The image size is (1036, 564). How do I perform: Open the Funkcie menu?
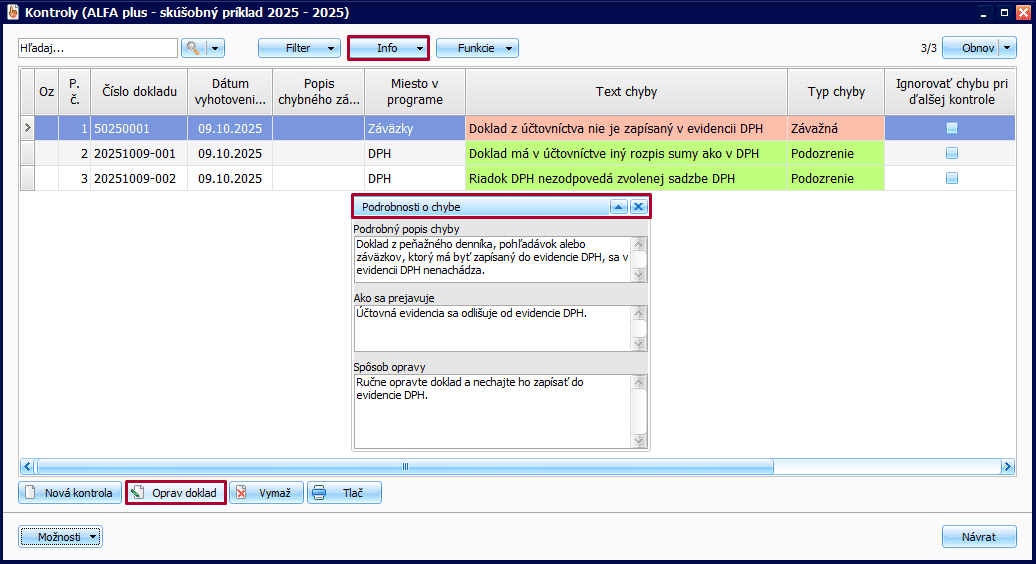[x=477, y=48]
